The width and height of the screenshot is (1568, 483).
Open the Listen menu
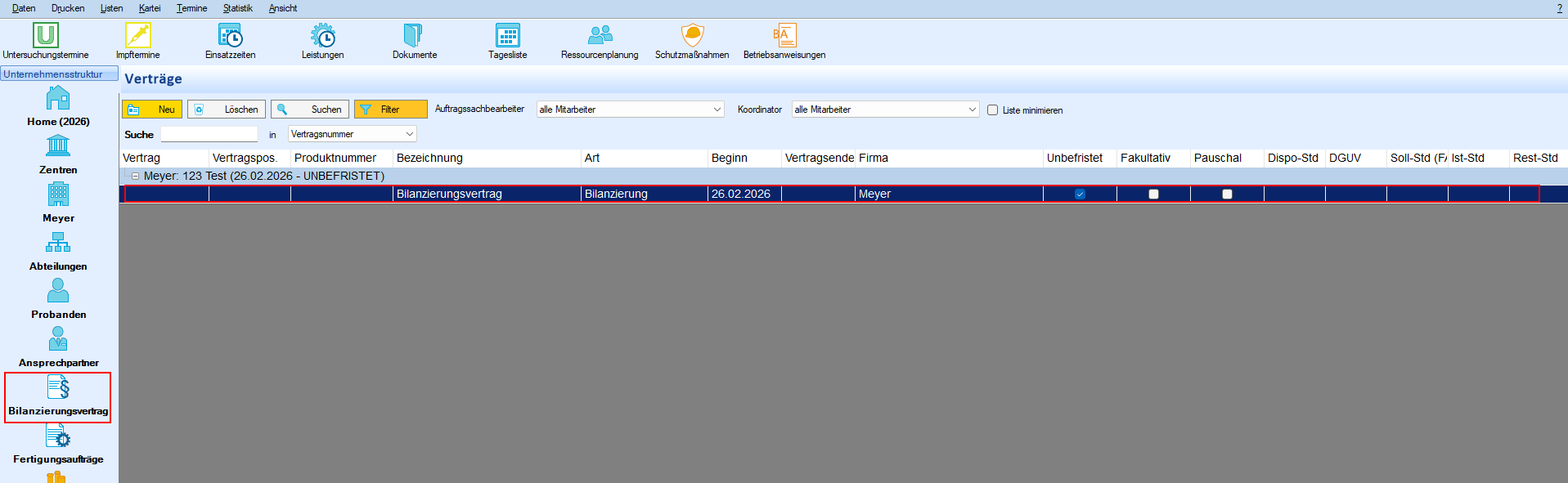[111, 8]
